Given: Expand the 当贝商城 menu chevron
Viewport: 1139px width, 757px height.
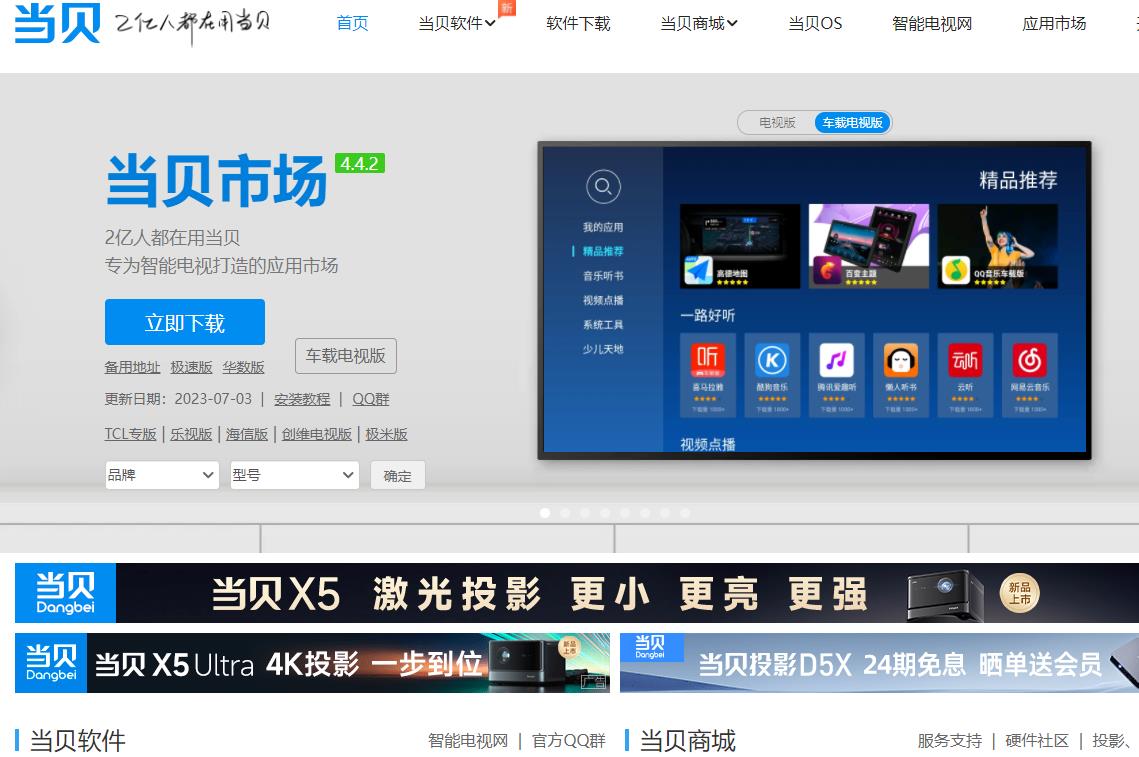Looking at the screenshot, I should click(732, 23).
